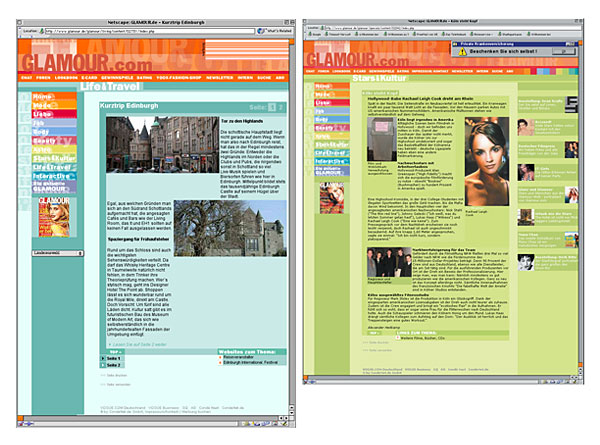The height and width of the screenshot is (445, 600).
Task: Click large portrait photo of Rachael Leigh Cook
Action: (x=487, y=162)
